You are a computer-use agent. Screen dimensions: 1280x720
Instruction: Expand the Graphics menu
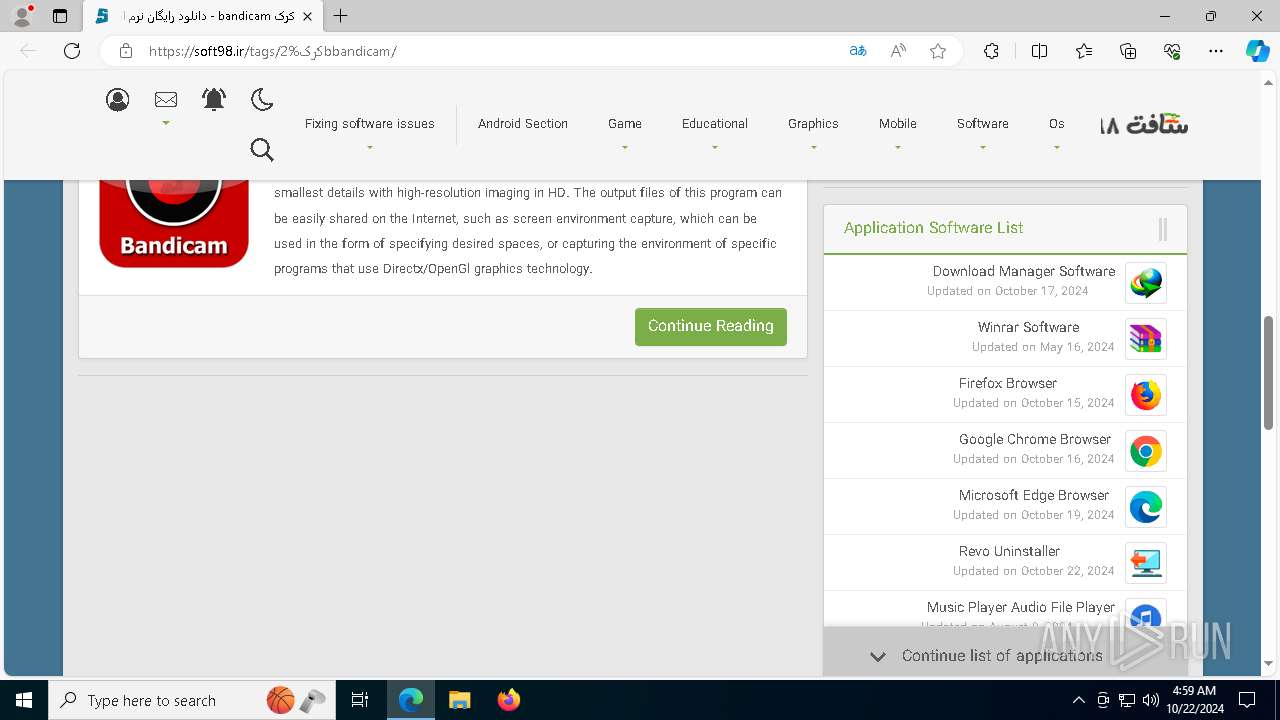pos(813,124)
